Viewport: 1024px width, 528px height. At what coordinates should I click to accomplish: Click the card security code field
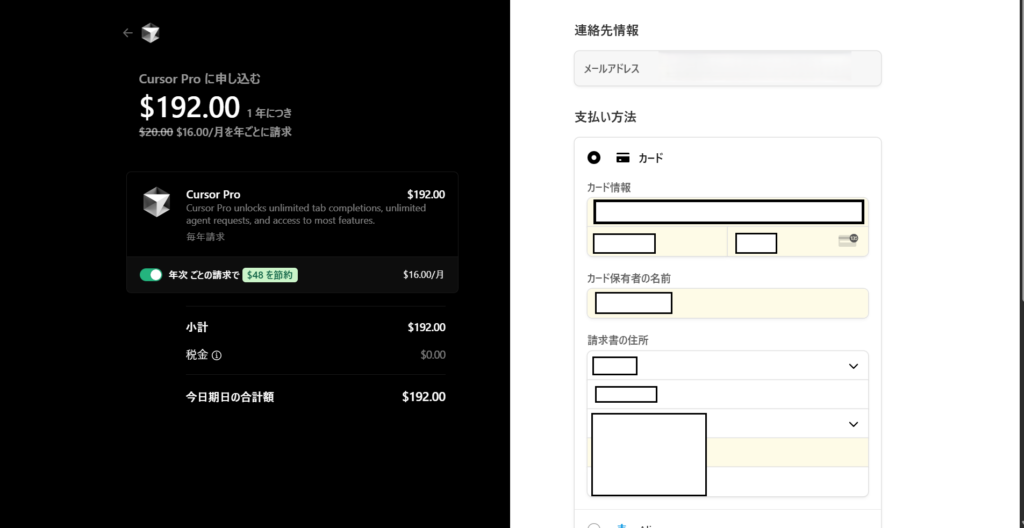785,242
